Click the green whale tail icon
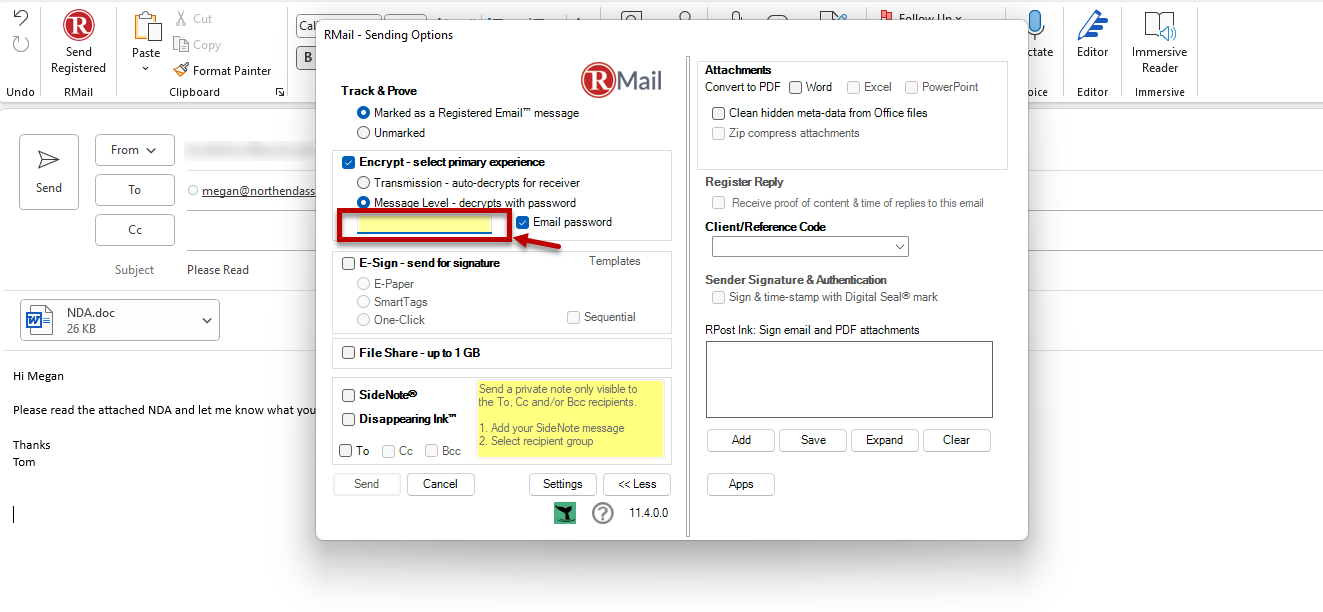Viewport: 1323px width, 612px height. click(565, 513)
